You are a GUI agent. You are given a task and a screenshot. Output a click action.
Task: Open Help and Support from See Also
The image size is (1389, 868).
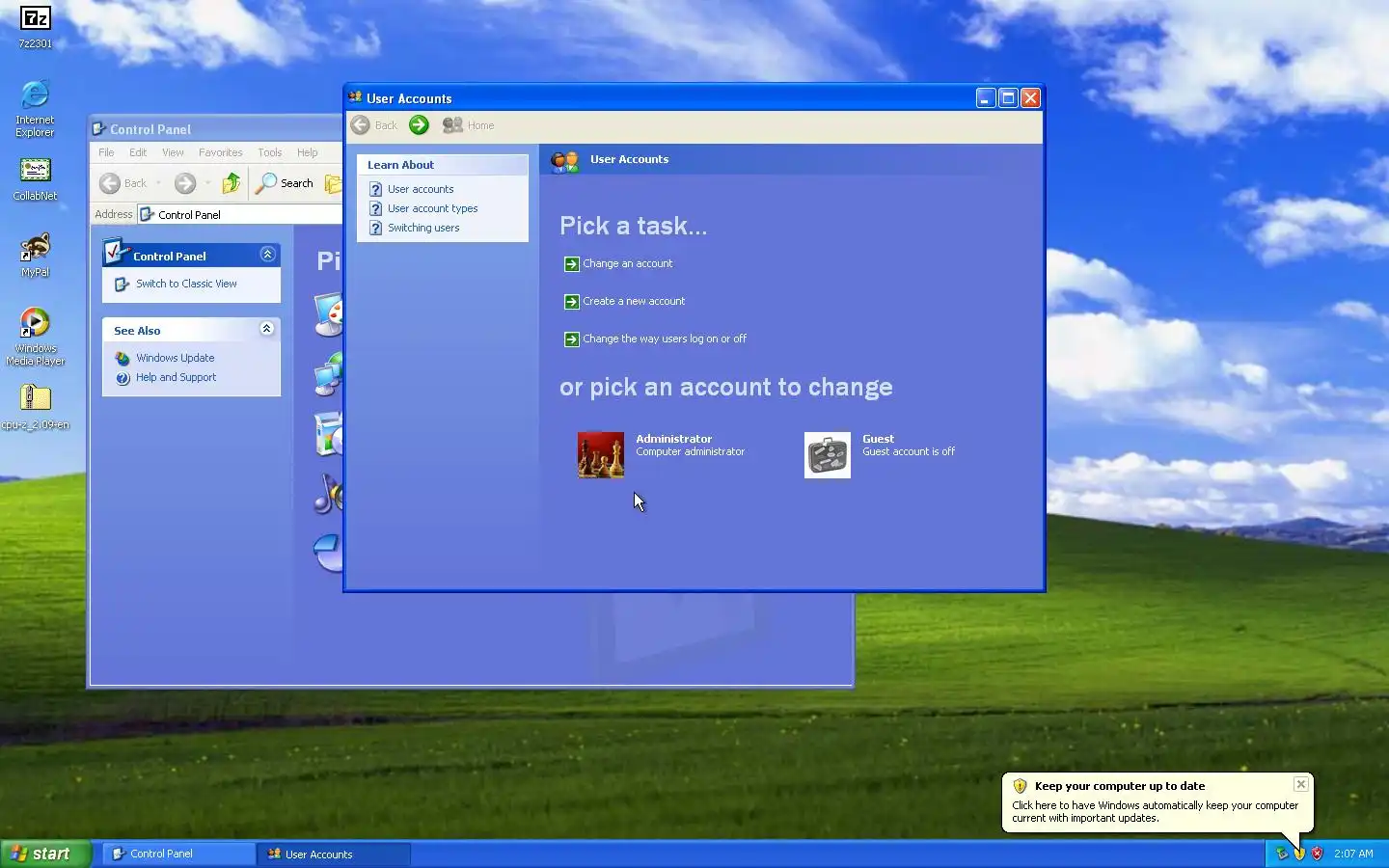coord(176,377)
